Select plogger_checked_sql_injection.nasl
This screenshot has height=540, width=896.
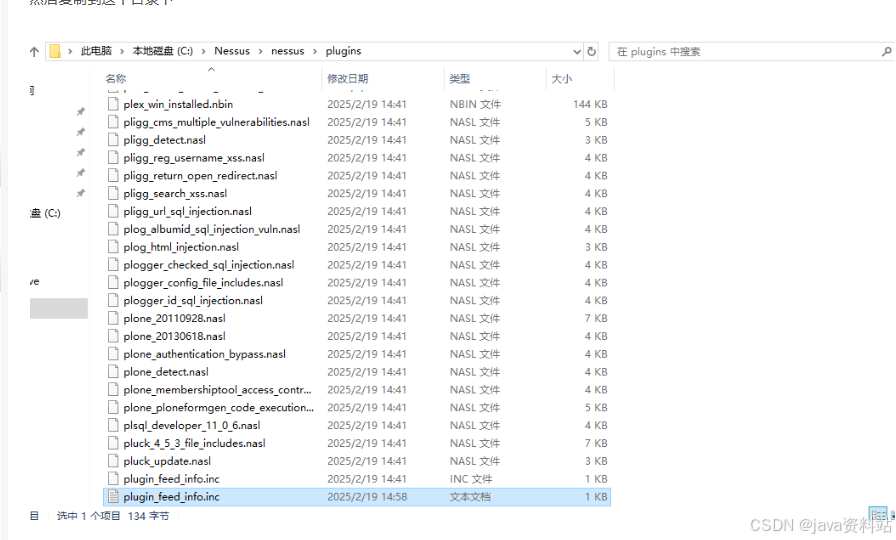tap(209, 265)
